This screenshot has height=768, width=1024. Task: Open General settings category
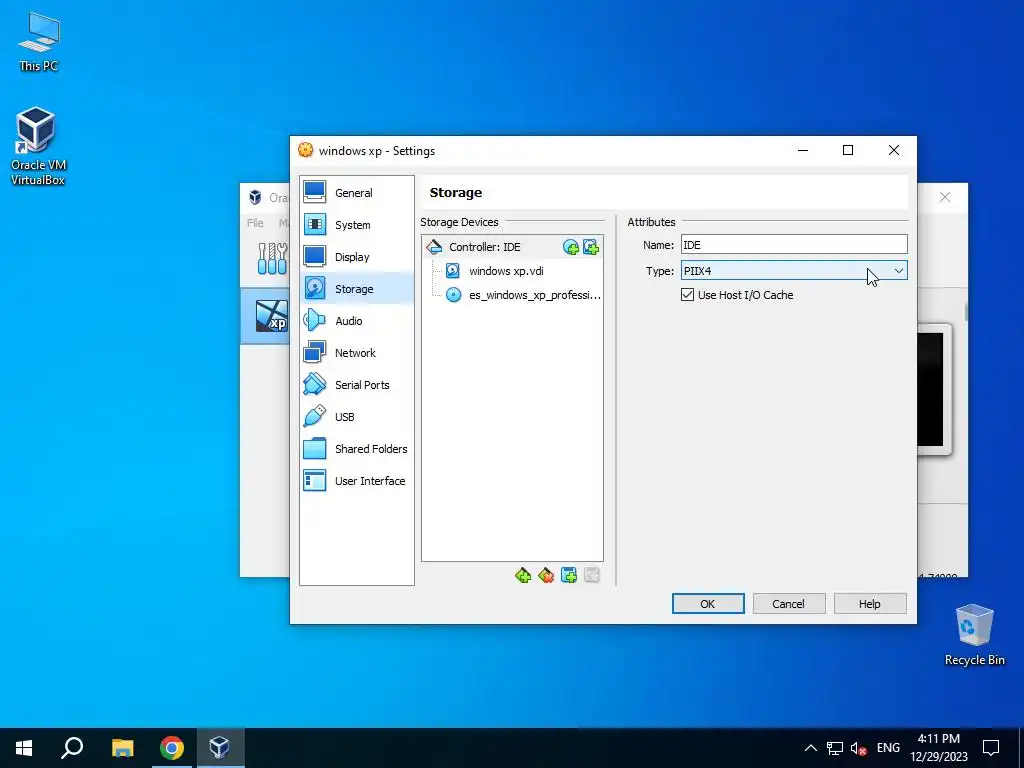[x=357, y=193]
